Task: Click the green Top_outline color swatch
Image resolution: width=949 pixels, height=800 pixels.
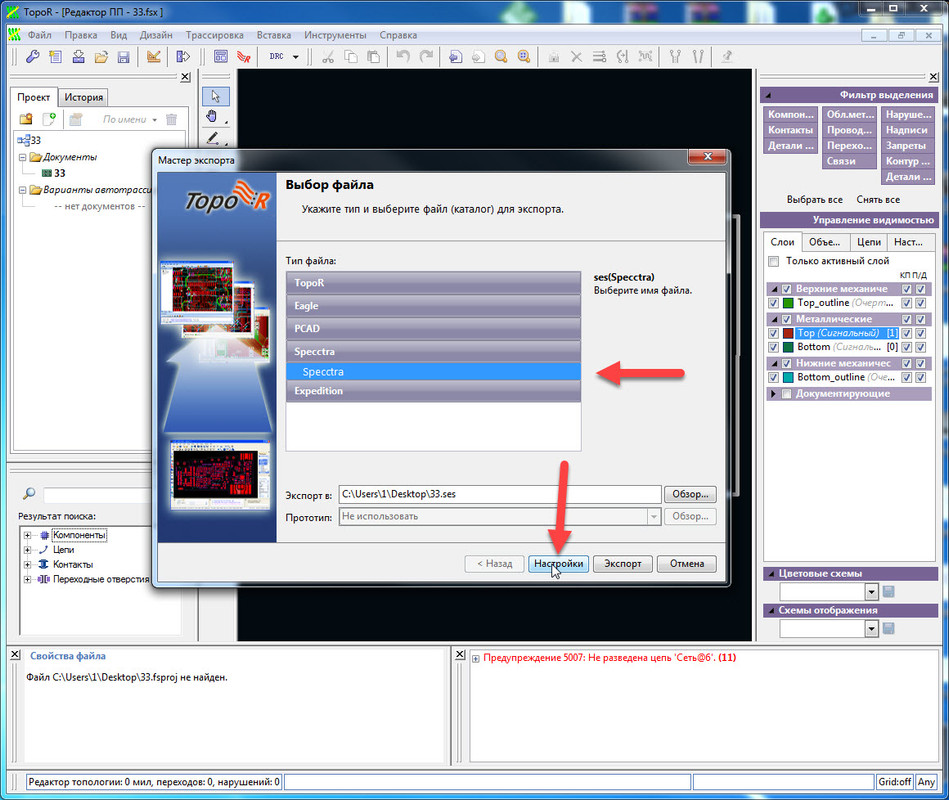Action: pos(788,303)
